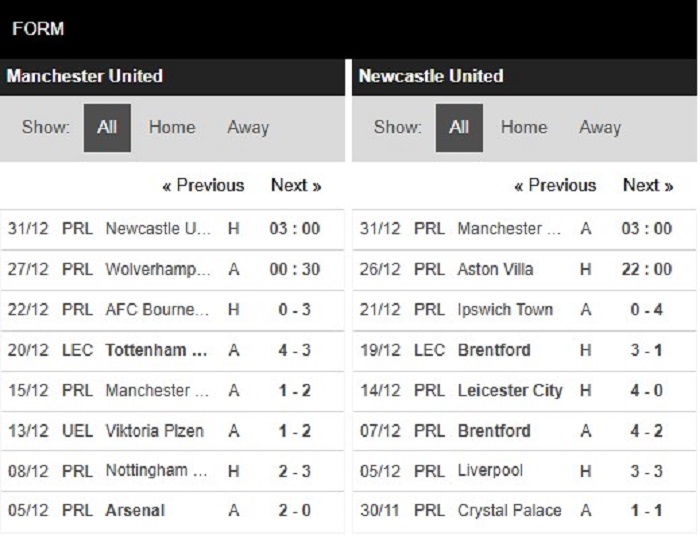Viewport: 700px width, 535px height.
Task: Open Crystal Palace match on 30/11
Action: (509, 511)
